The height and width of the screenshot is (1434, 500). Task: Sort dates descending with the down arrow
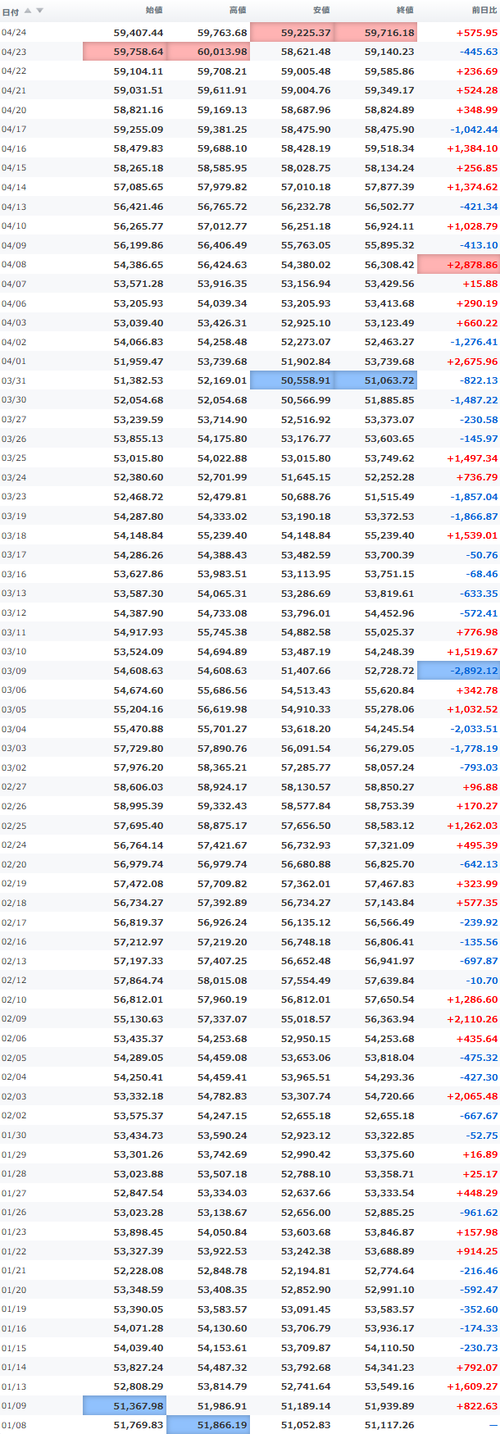pos(40,10)
